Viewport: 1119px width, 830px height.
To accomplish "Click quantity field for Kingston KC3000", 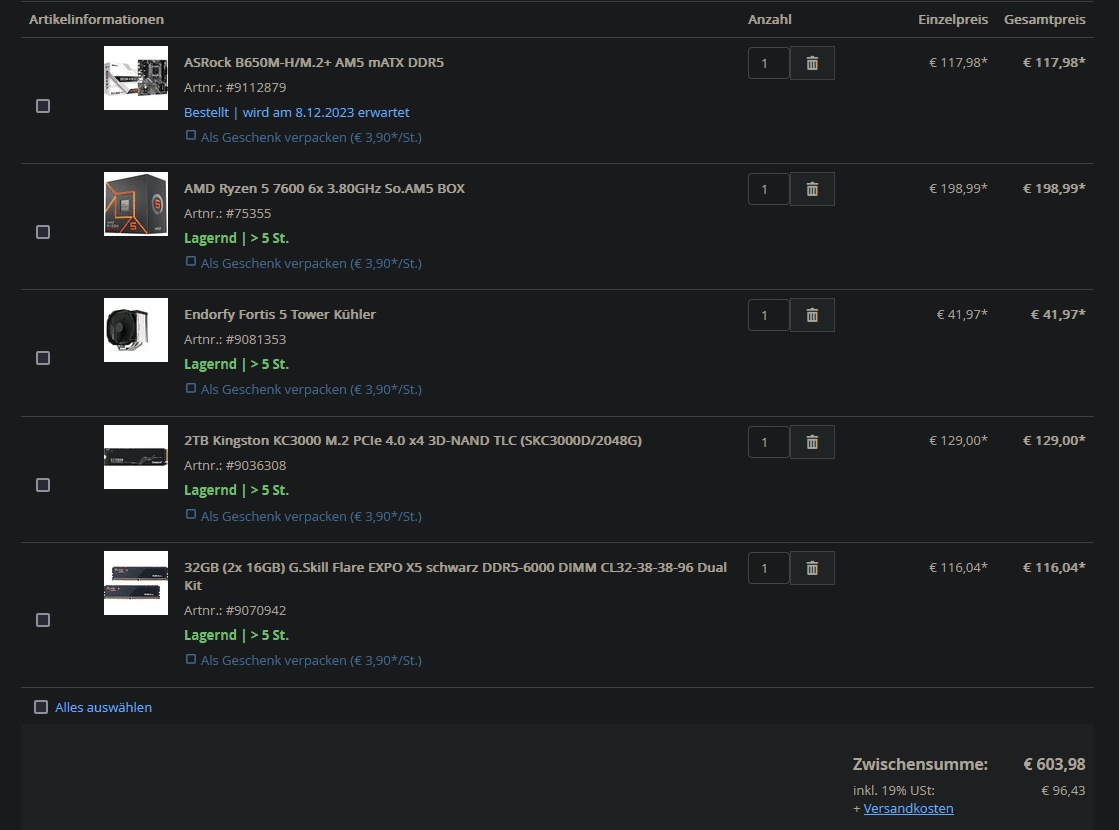I will click(769, 442).
